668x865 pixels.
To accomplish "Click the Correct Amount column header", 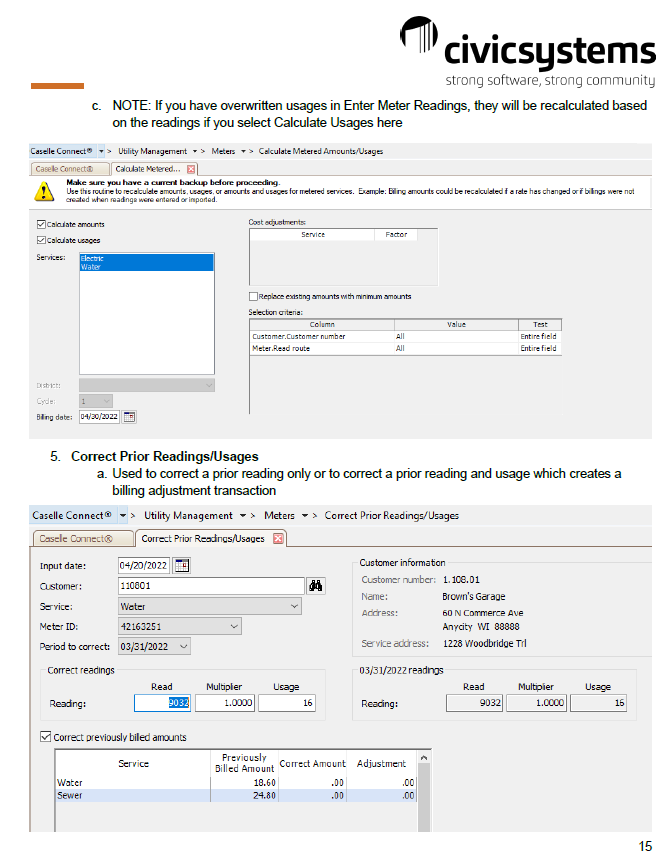I will (x=312, y=763).
